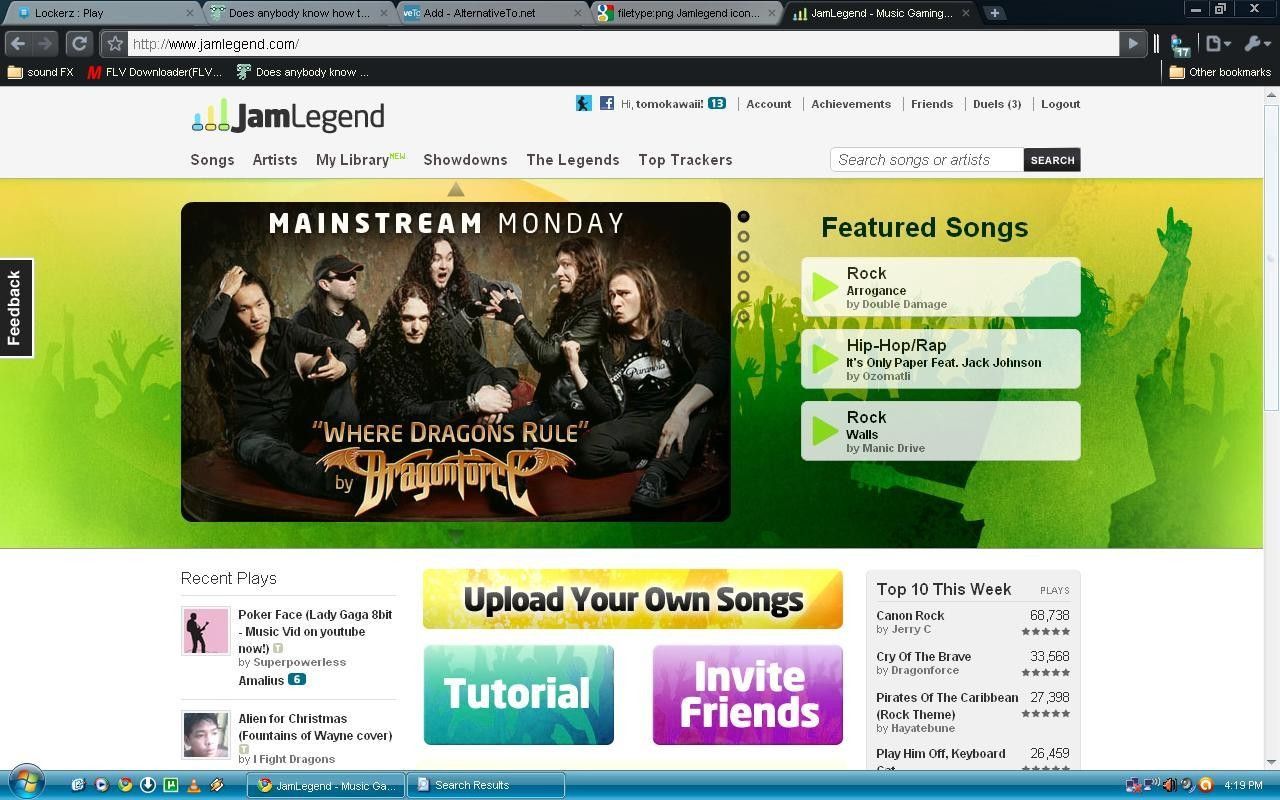The width and height of the screenshot is (1280, 800).
Task: Open the Top Trackers section
Action: click(x=685, y=160)
